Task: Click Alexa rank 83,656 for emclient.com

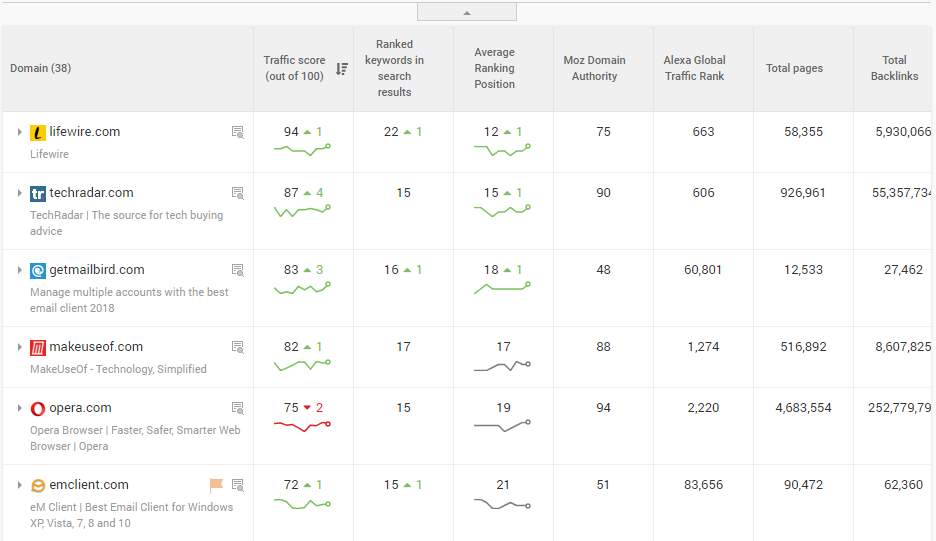Action: (703, 485)
